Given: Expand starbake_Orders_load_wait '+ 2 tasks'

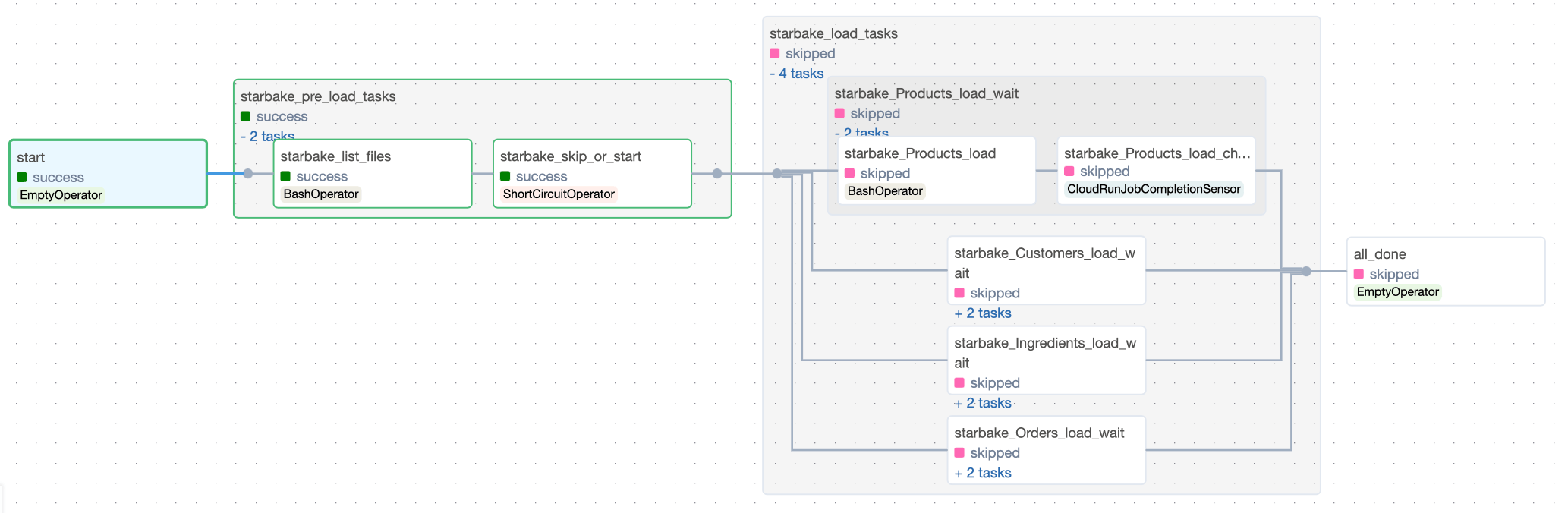Looking at the screenshot, I should (983, 473).
